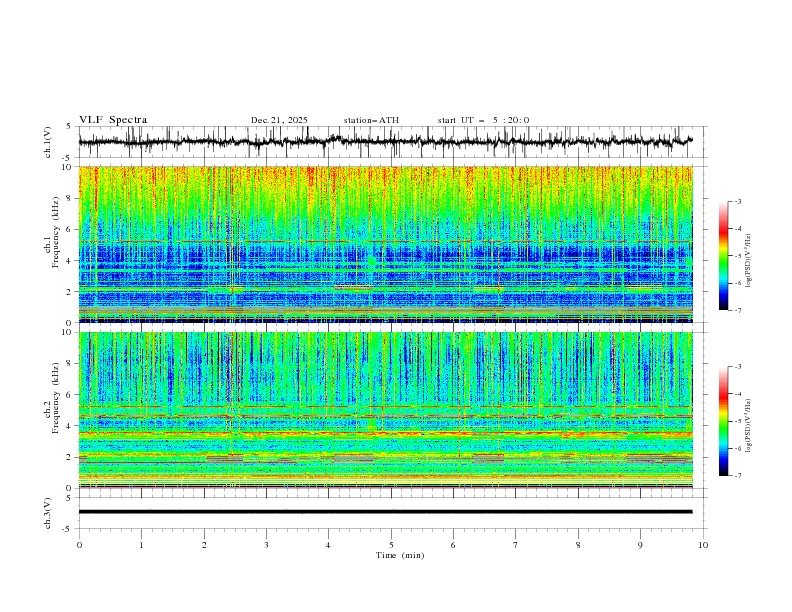Click the ch.3 flat black trace
Image resolution: width=792 pixels, height=612 pixels.
386,512
